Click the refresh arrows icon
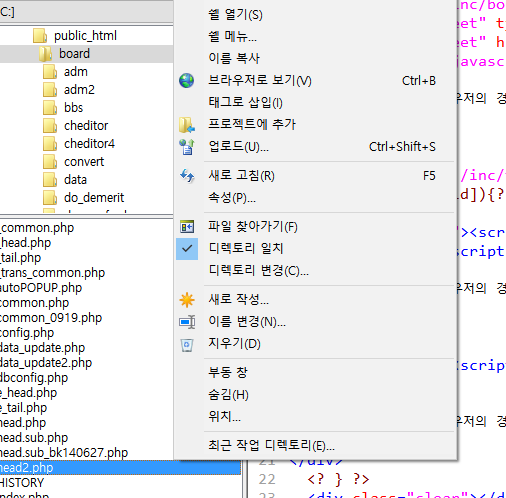 187,176
